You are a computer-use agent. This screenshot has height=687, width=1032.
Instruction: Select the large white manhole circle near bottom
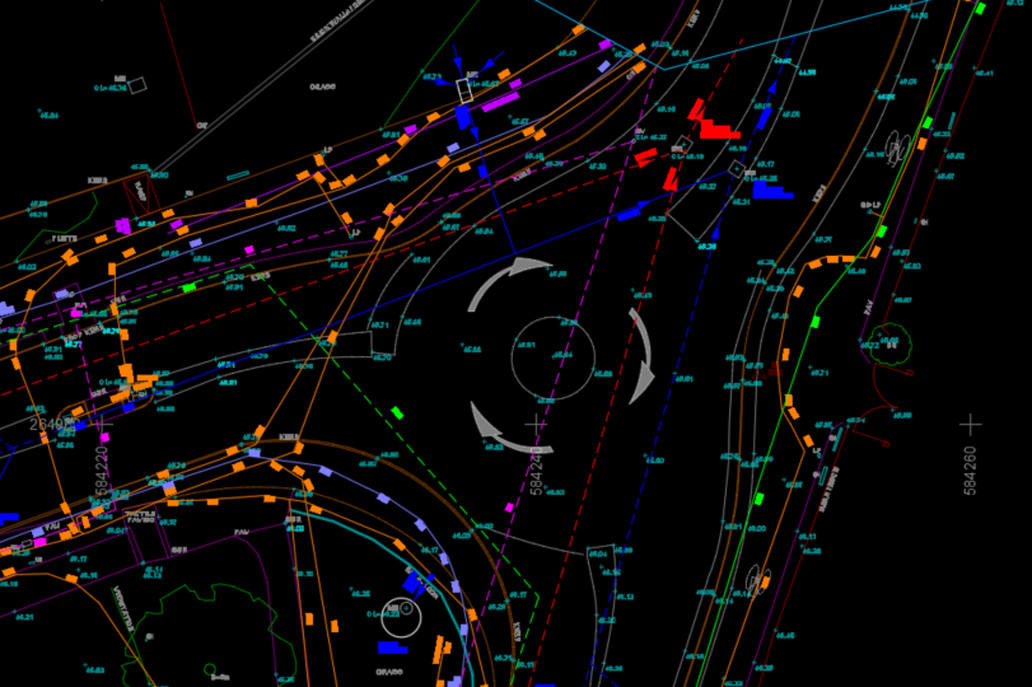click(x=401, y=617)
